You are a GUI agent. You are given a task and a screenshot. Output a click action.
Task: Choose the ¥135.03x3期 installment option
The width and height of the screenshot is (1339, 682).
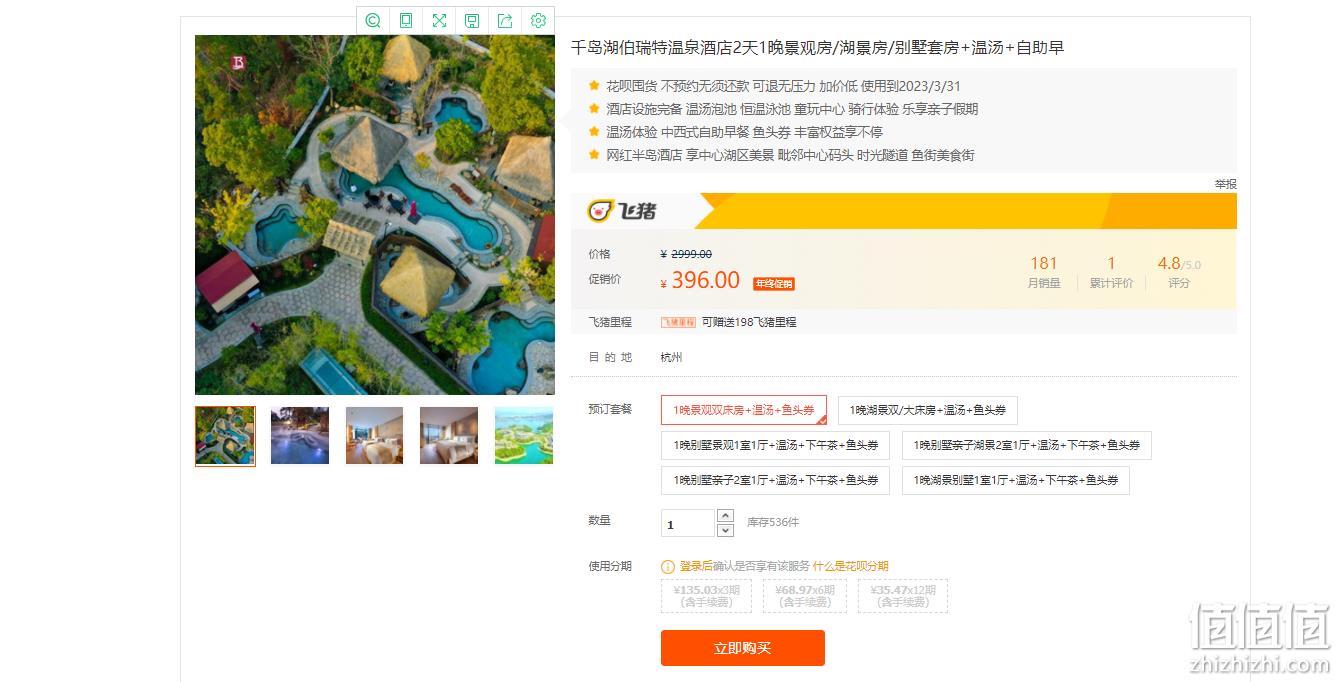(706, 596)
